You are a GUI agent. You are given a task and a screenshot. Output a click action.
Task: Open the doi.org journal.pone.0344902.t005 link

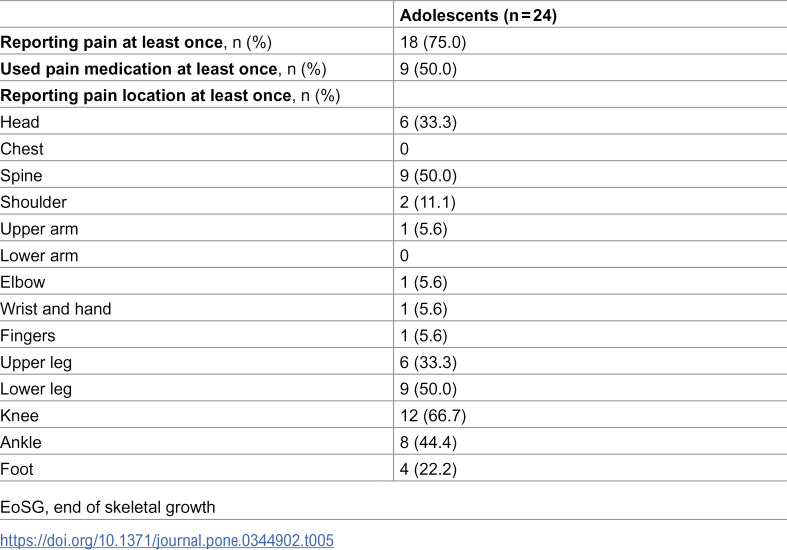(x=167, y=540)
